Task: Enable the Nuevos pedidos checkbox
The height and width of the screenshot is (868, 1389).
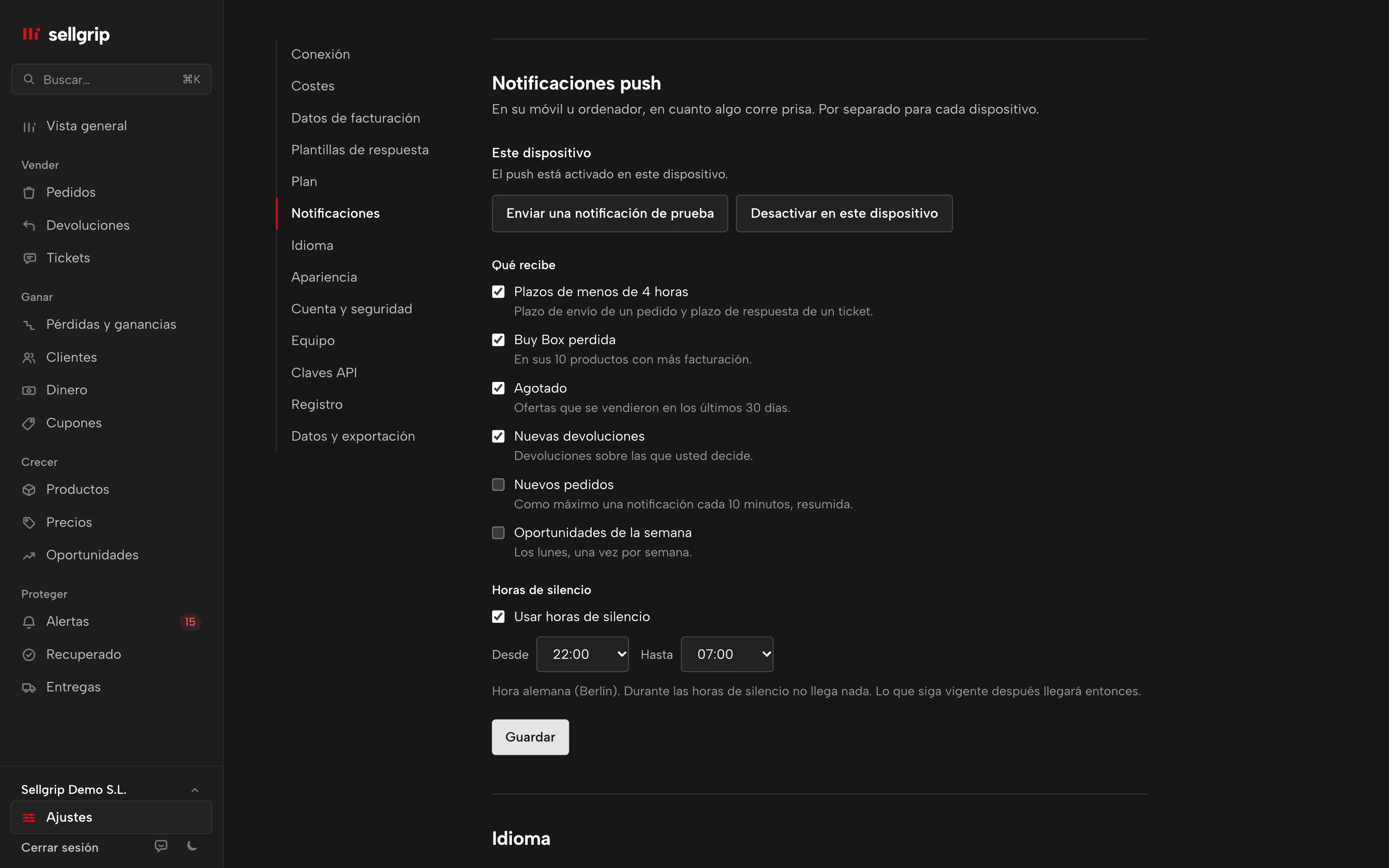Action: (498, 484)
